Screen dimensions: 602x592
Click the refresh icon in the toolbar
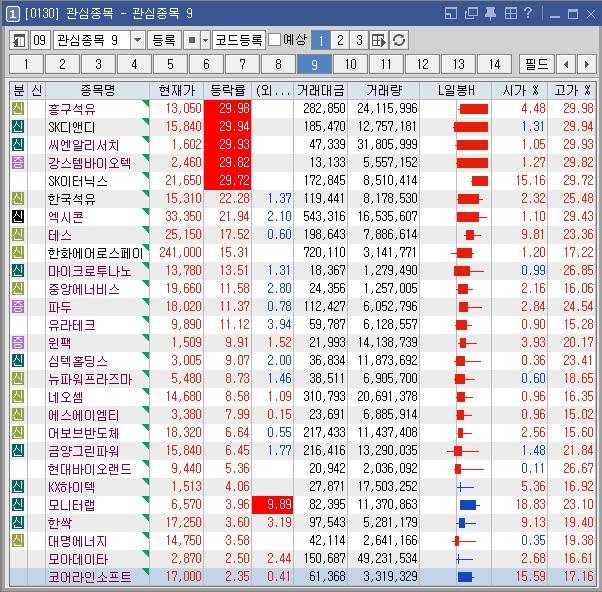pos(399,40)
